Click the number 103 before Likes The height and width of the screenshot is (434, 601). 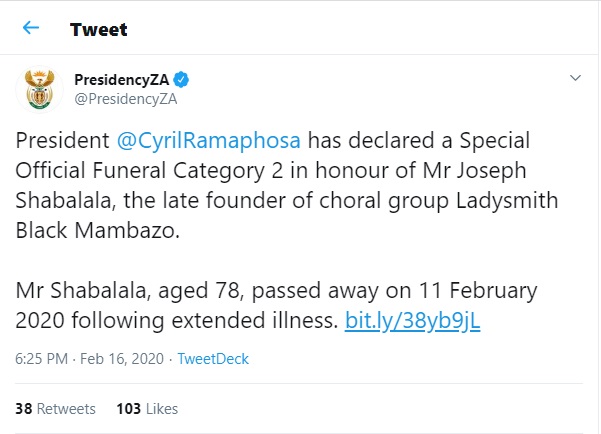tap(128, 408)
